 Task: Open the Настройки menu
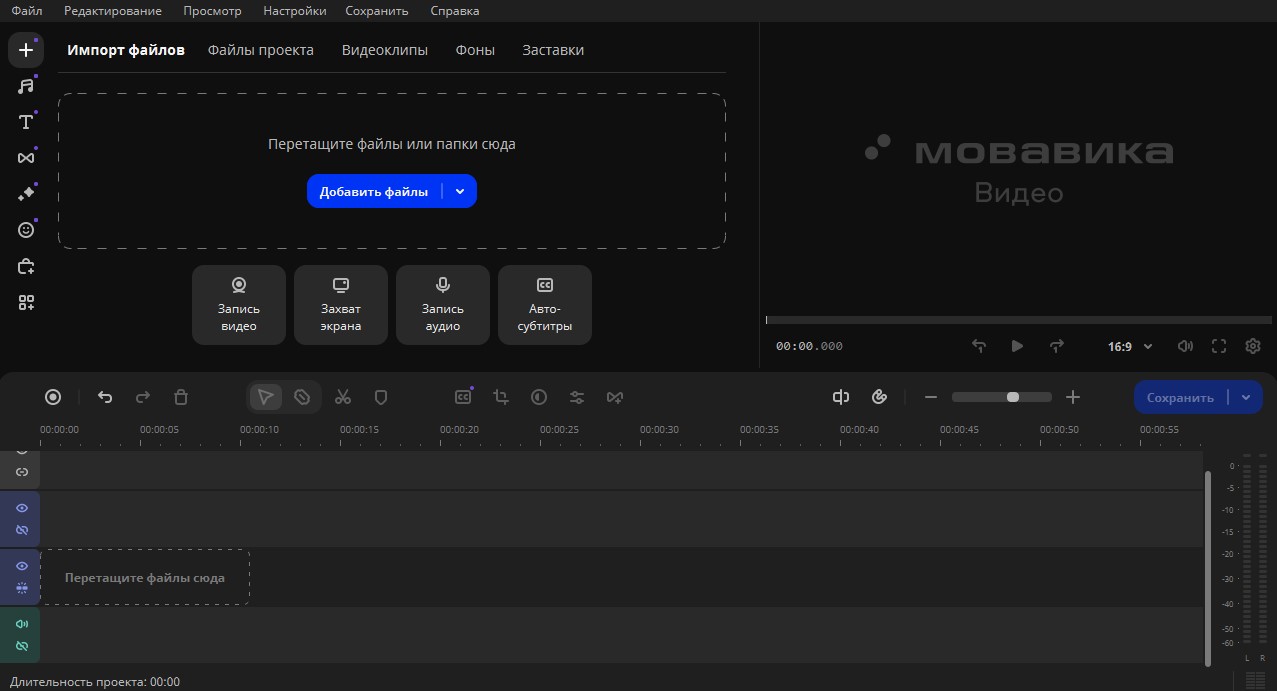(x=294, y=11)
